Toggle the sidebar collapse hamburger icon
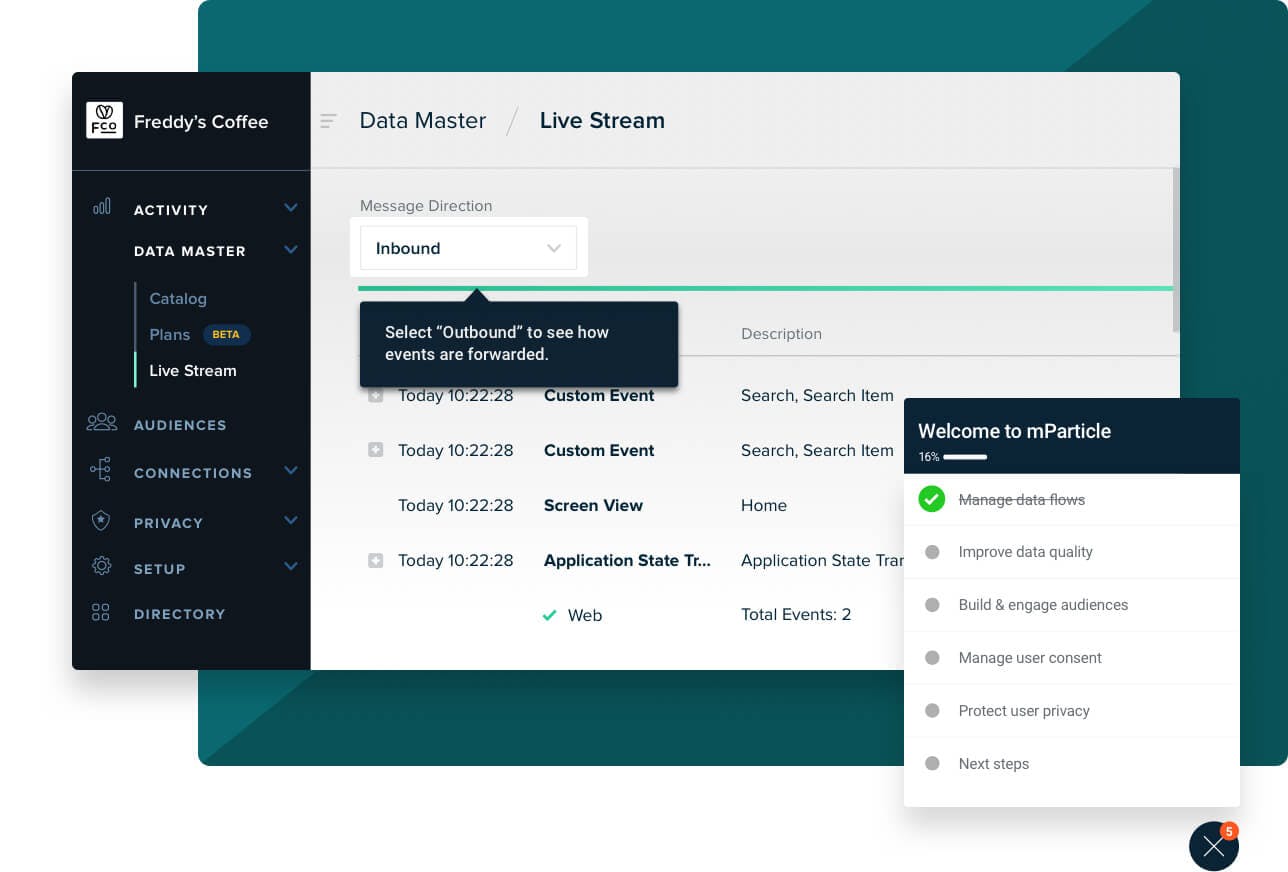Viewport: 1288px width, 872px height. 328,121
